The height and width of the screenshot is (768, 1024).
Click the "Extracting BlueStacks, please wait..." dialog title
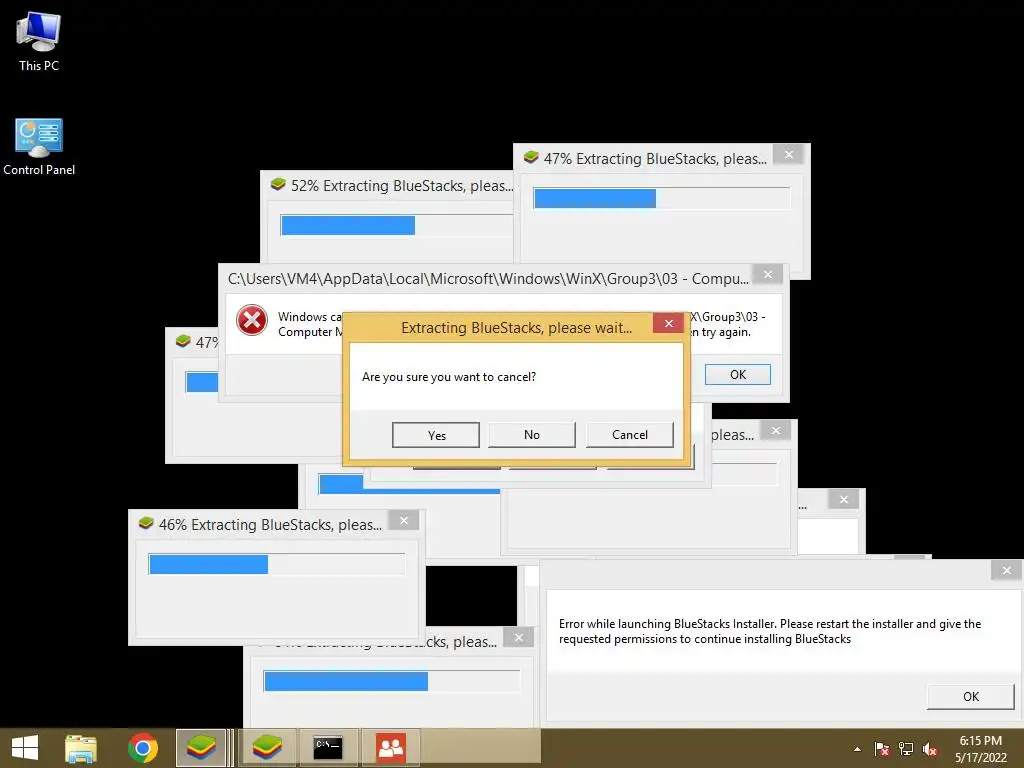click(x=516, y=328)
